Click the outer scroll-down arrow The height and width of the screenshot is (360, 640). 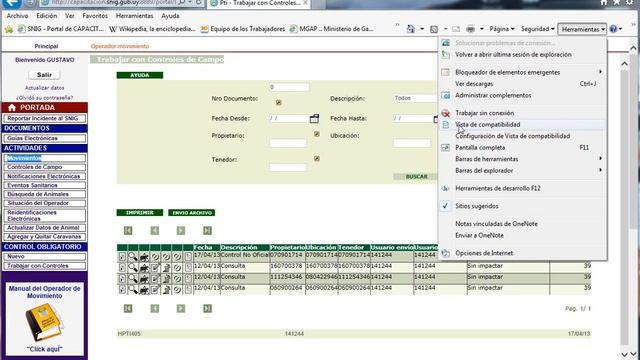[x=633, y=354]
